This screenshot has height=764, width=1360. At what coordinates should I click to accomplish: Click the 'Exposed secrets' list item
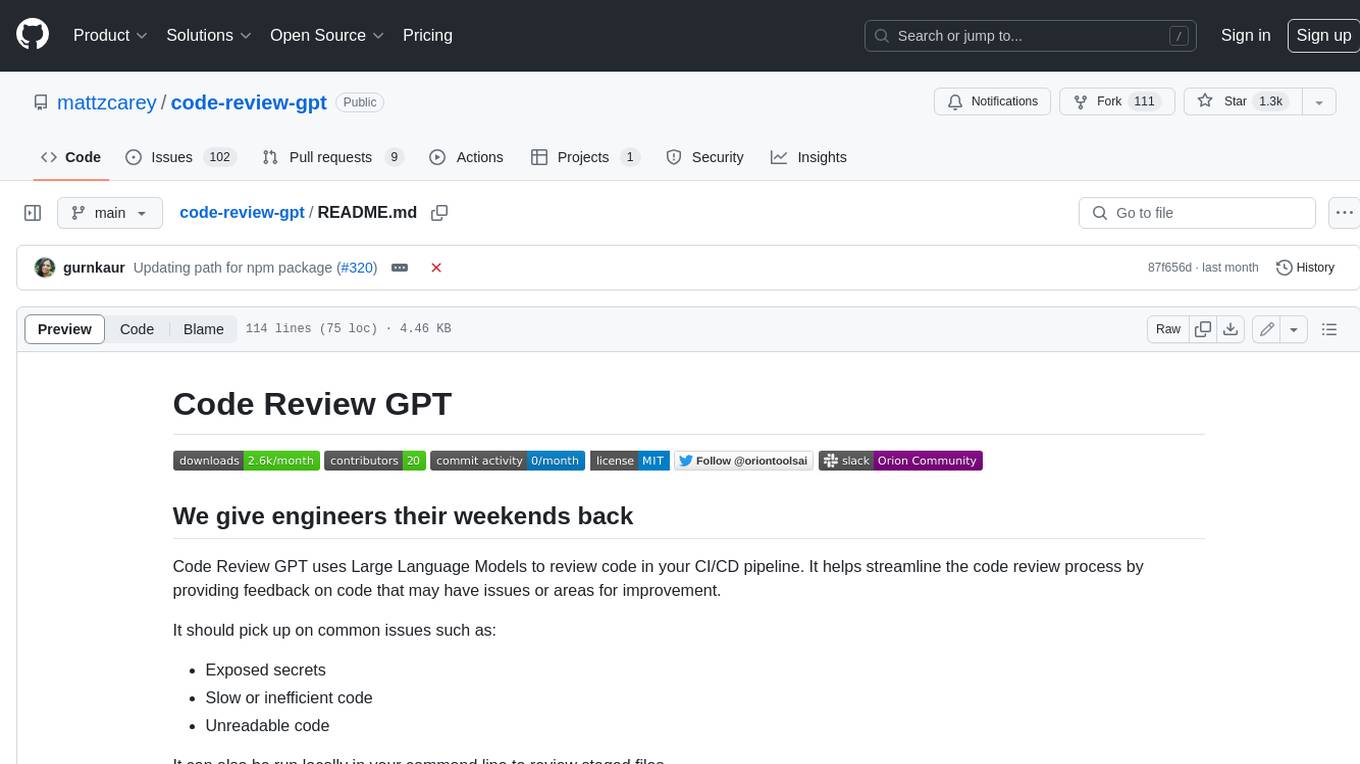pos(265,670)
